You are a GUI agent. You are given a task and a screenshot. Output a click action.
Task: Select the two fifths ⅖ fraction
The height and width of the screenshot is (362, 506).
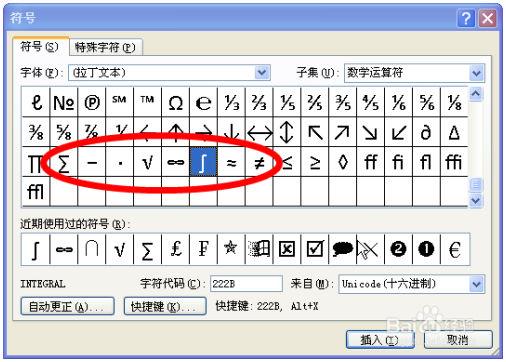(x=315, y=102)
